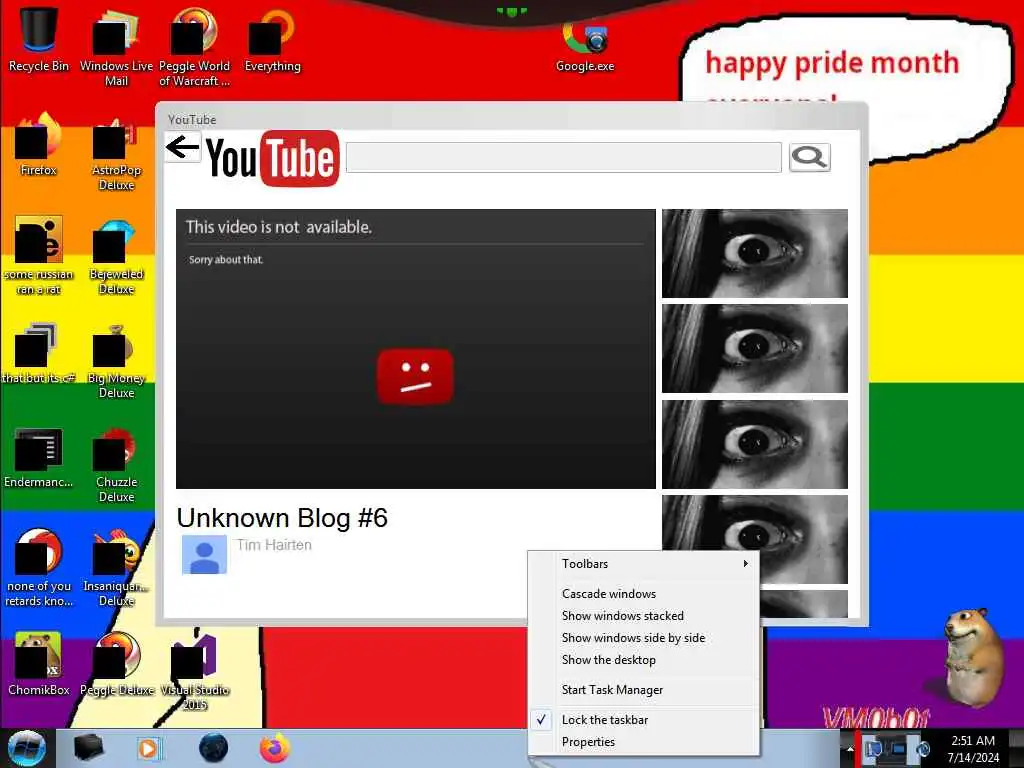
Task: Open the media player taskbar icon
Action: click(x=150, y=748)
